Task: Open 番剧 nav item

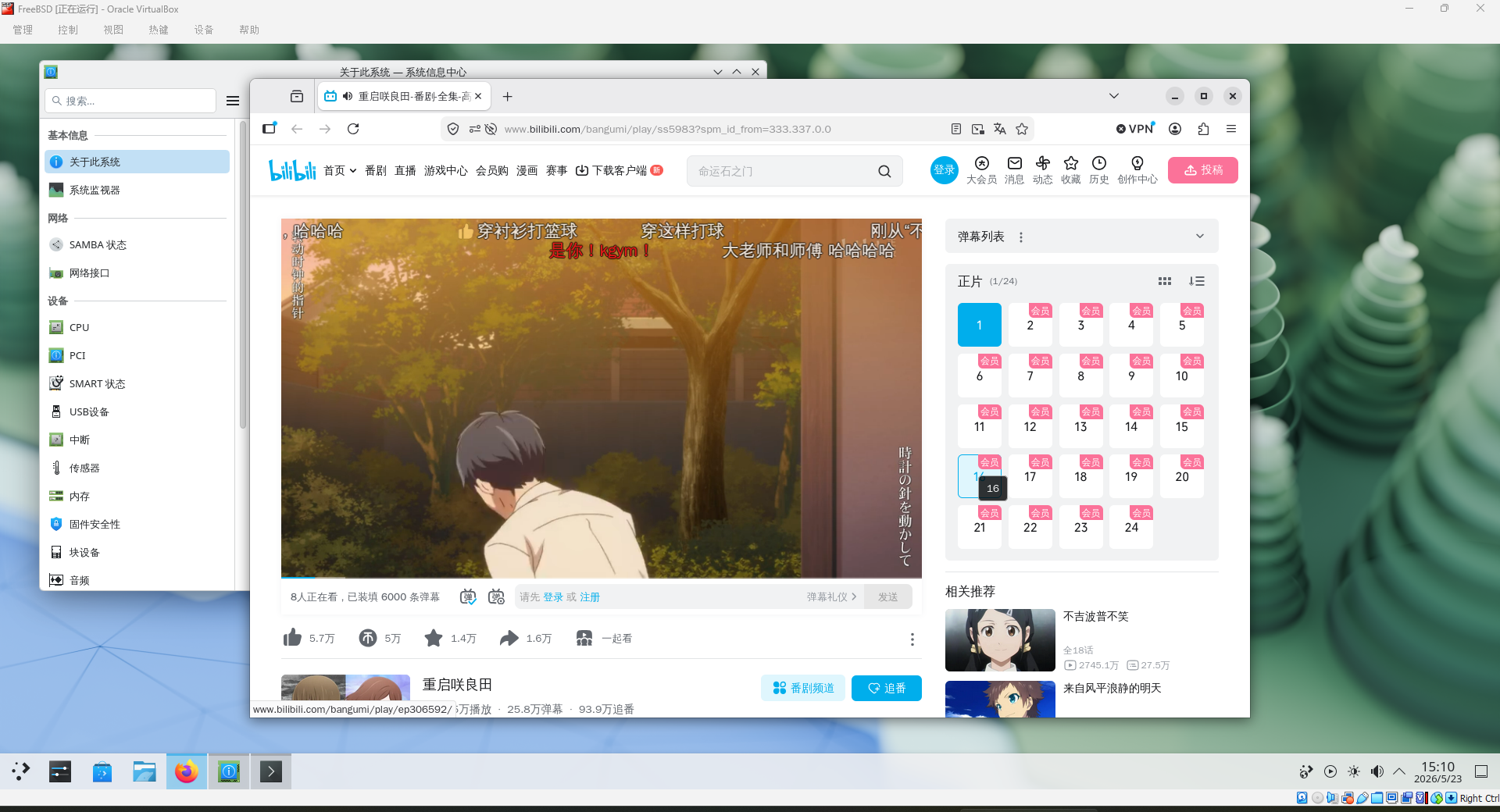Action: [x=376, y=170]
